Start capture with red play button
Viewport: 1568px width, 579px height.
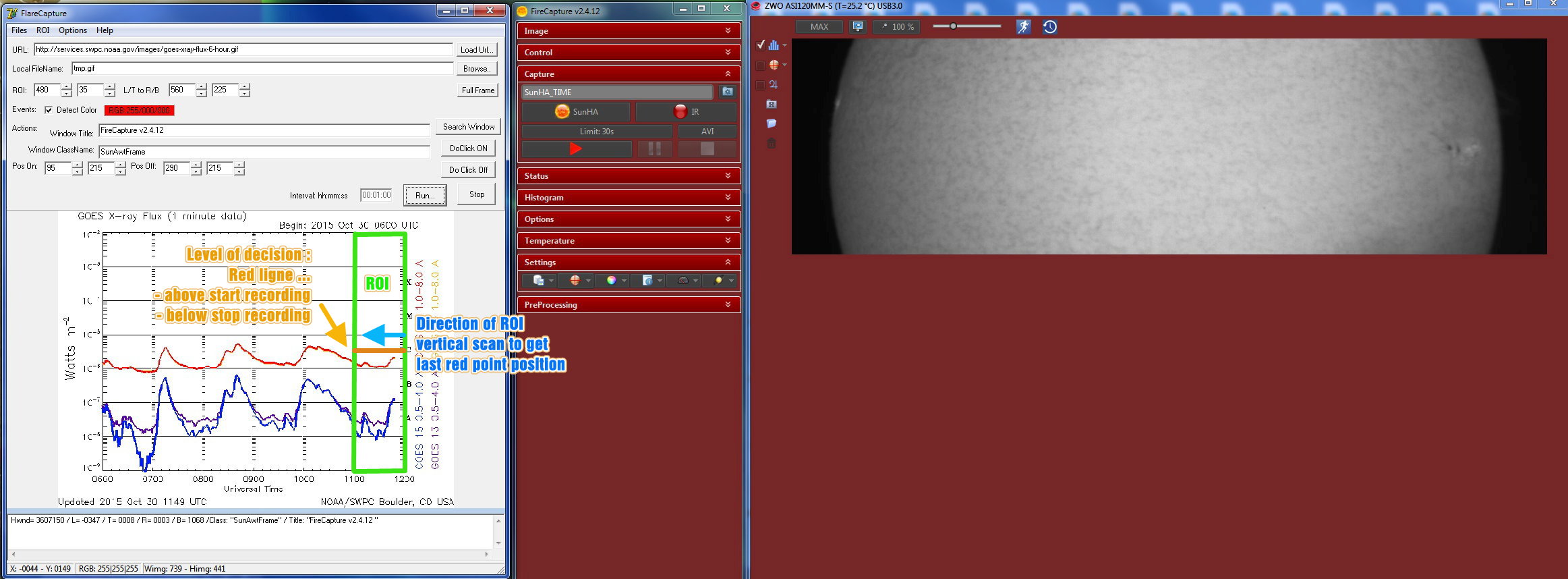[576, 148]
